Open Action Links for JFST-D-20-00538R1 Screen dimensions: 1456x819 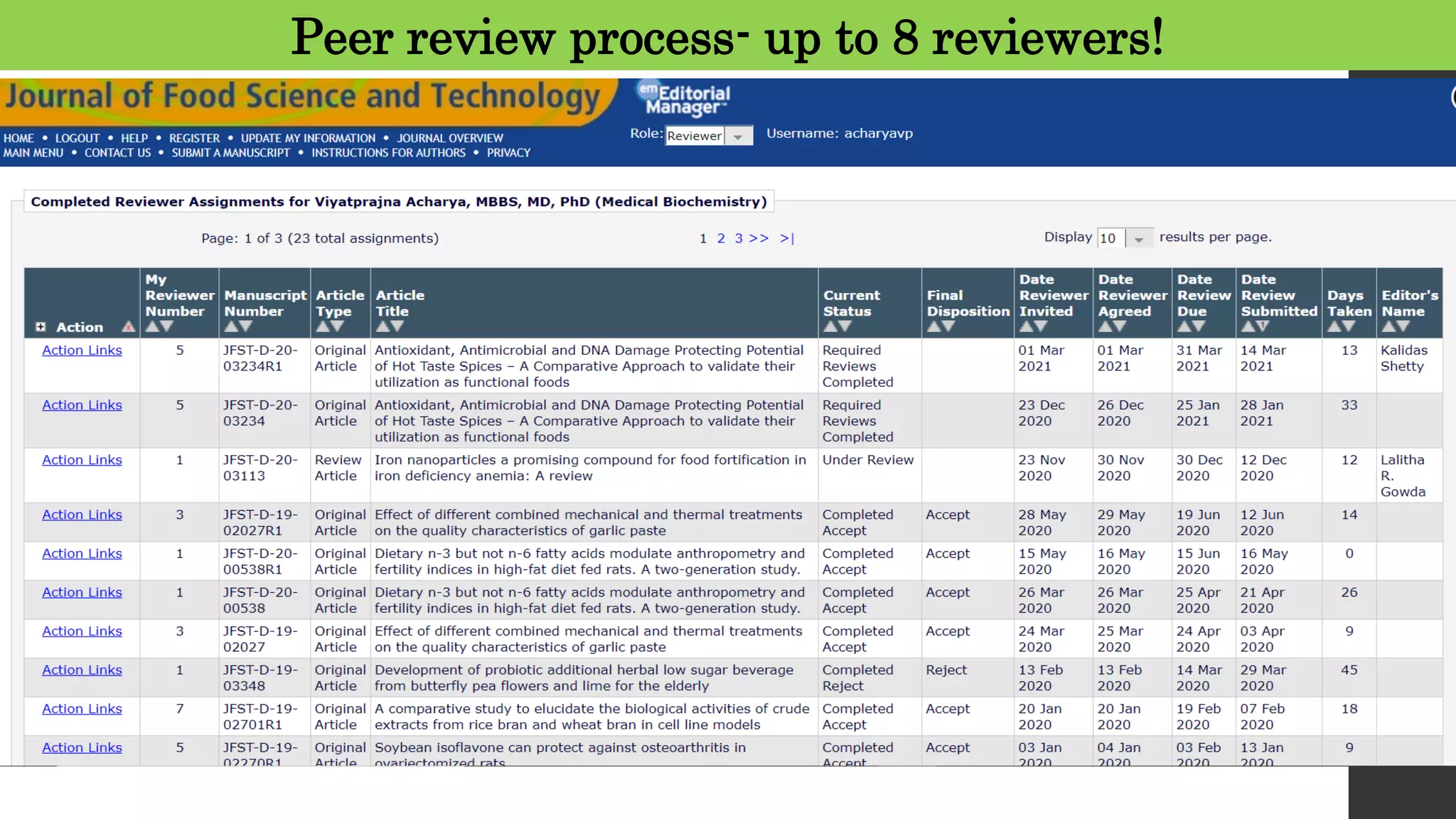point(82,554)
